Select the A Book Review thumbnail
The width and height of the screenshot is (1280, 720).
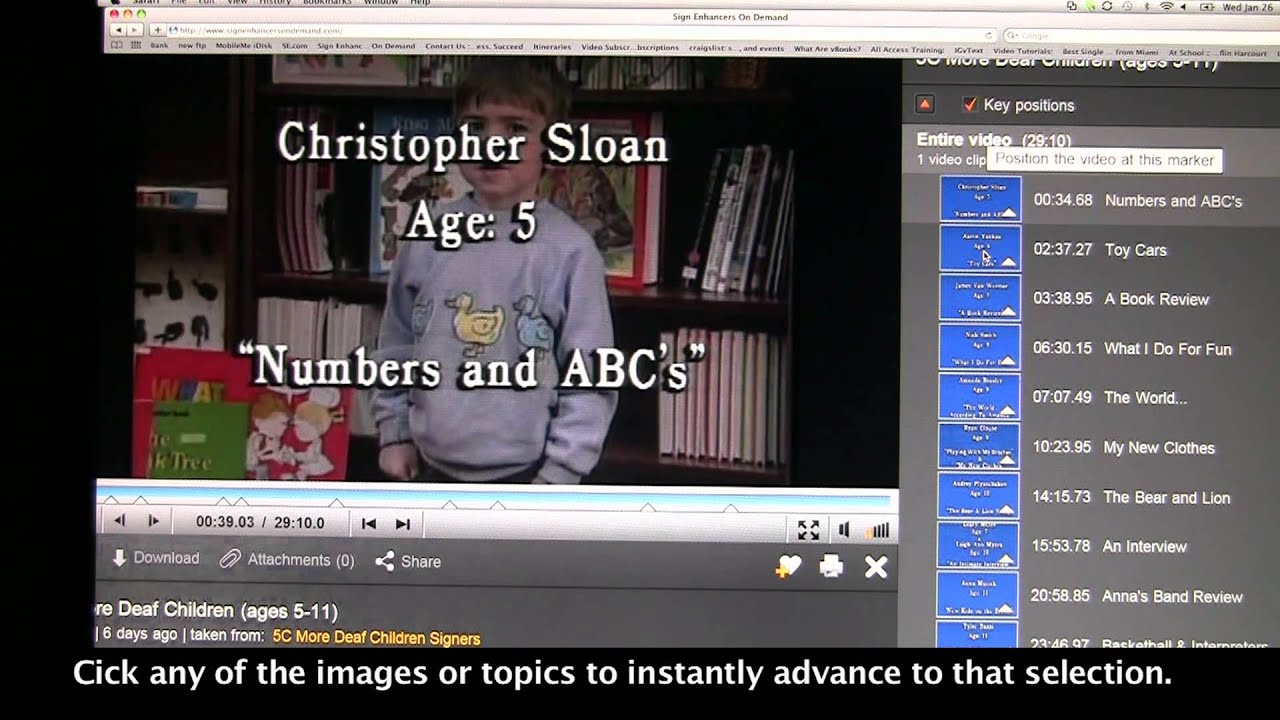point(980,297)
